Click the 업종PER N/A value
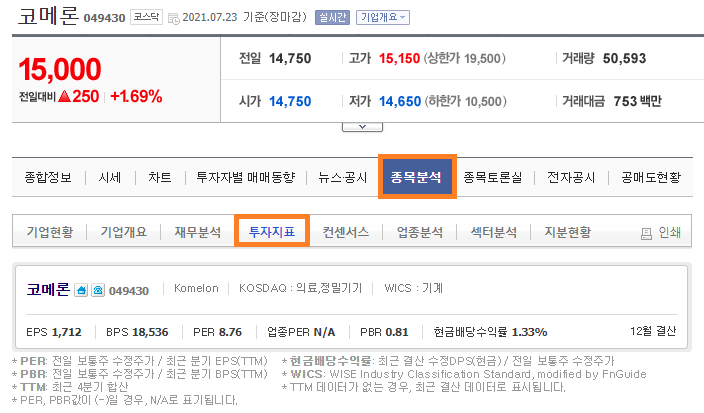Viewport: 704px width, 413px height. click(x=324, y=332)
